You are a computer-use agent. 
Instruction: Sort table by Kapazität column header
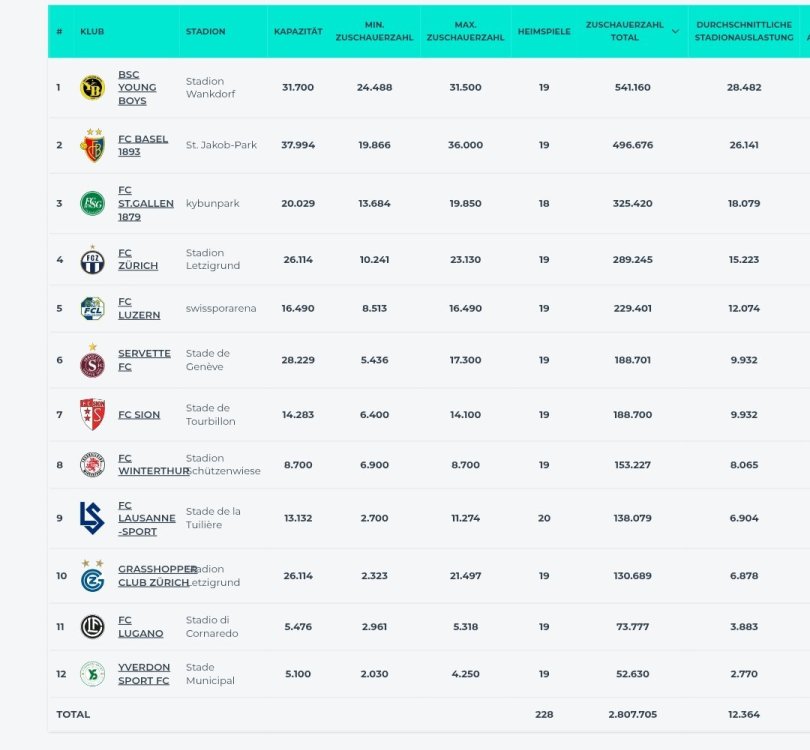point(298,32)
